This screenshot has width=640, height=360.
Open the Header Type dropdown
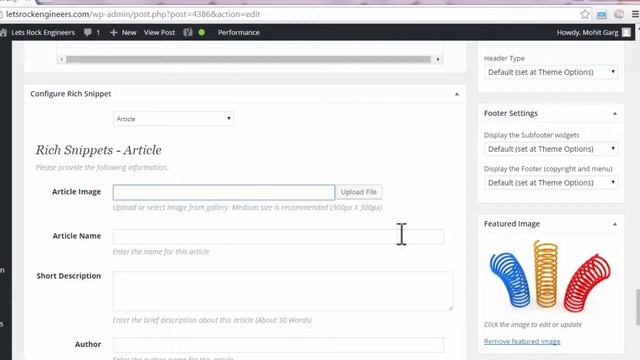pos(551,72)
